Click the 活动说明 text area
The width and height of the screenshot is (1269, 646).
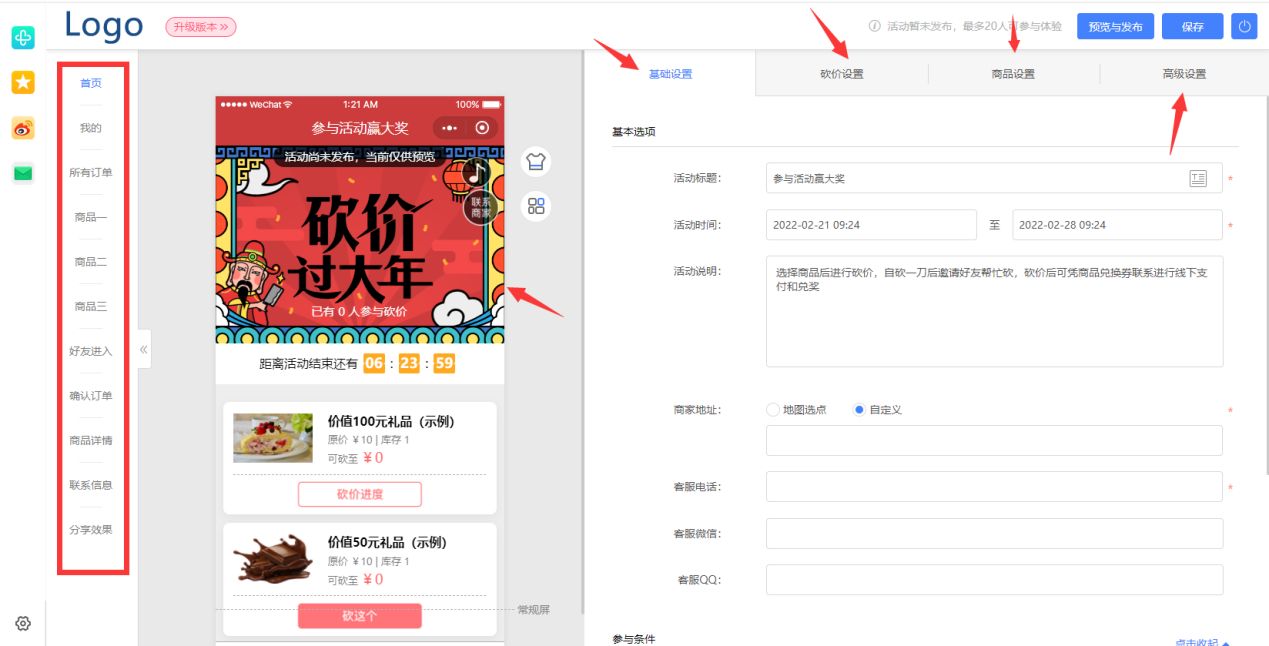(994, 311)
